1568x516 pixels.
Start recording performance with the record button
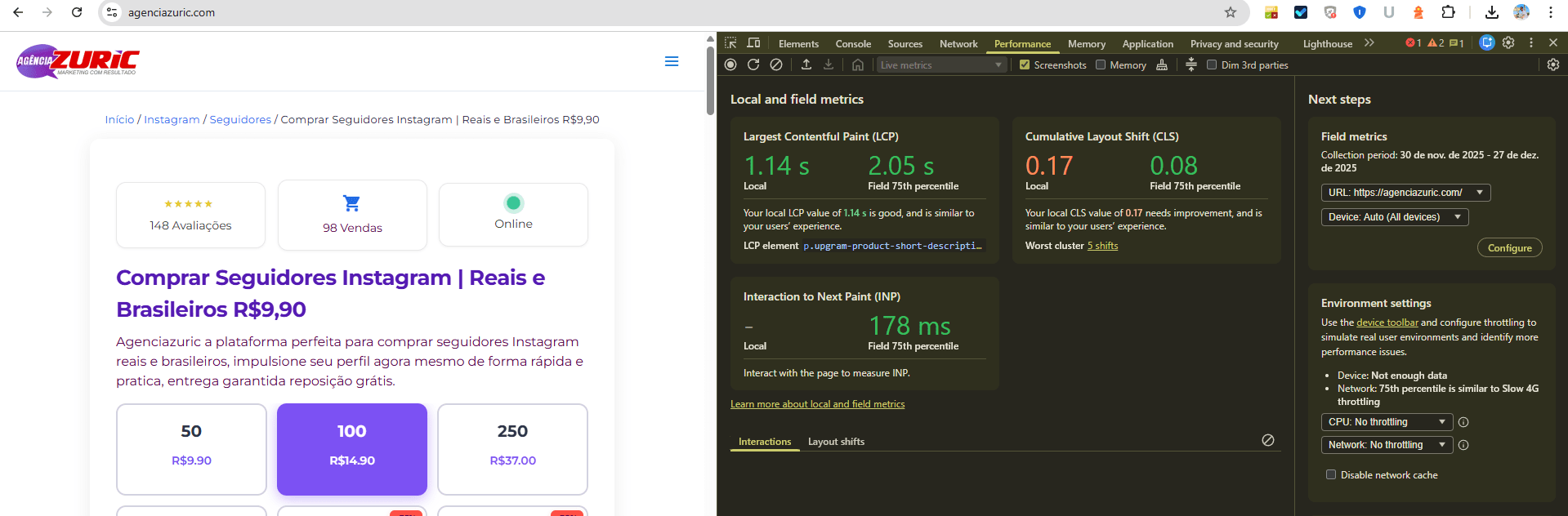click(730, 64)
